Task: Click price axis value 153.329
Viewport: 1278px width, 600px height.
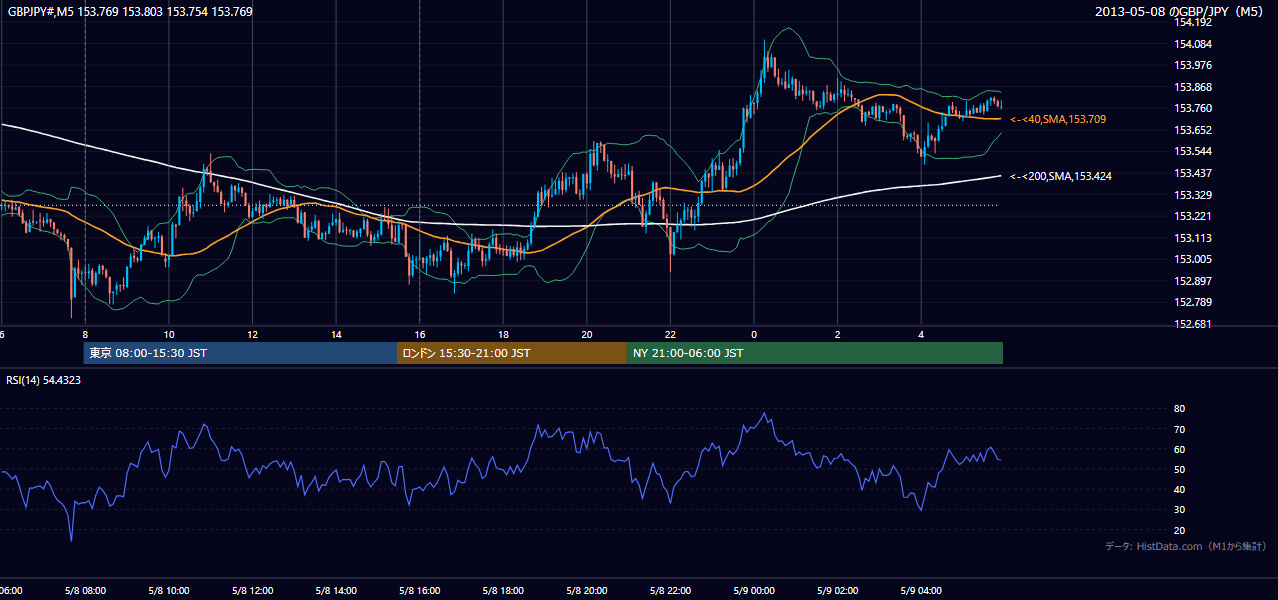Action: pyautogui.click(x=1195, y=195)
